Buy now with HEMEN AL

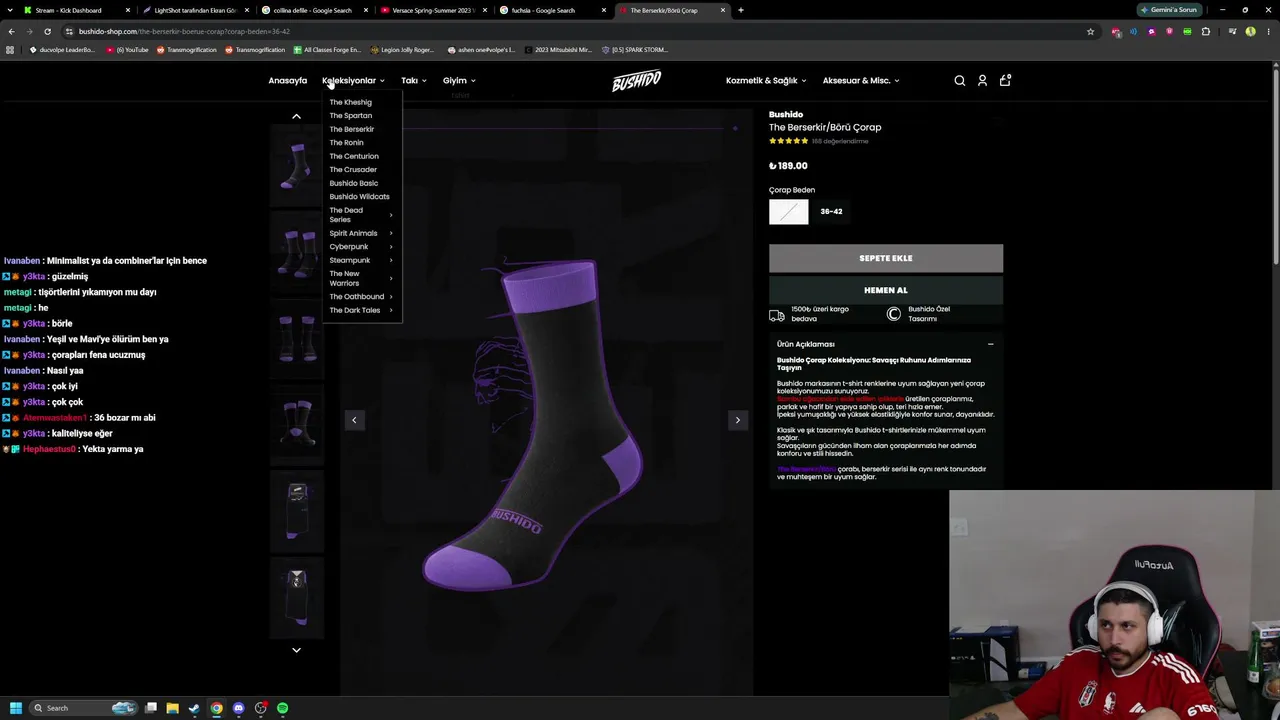tap(886, 290)
